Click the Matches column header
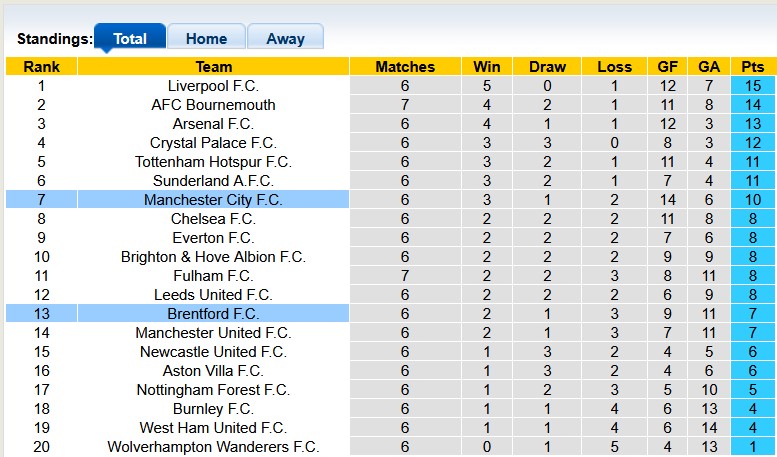 [405, 67]
